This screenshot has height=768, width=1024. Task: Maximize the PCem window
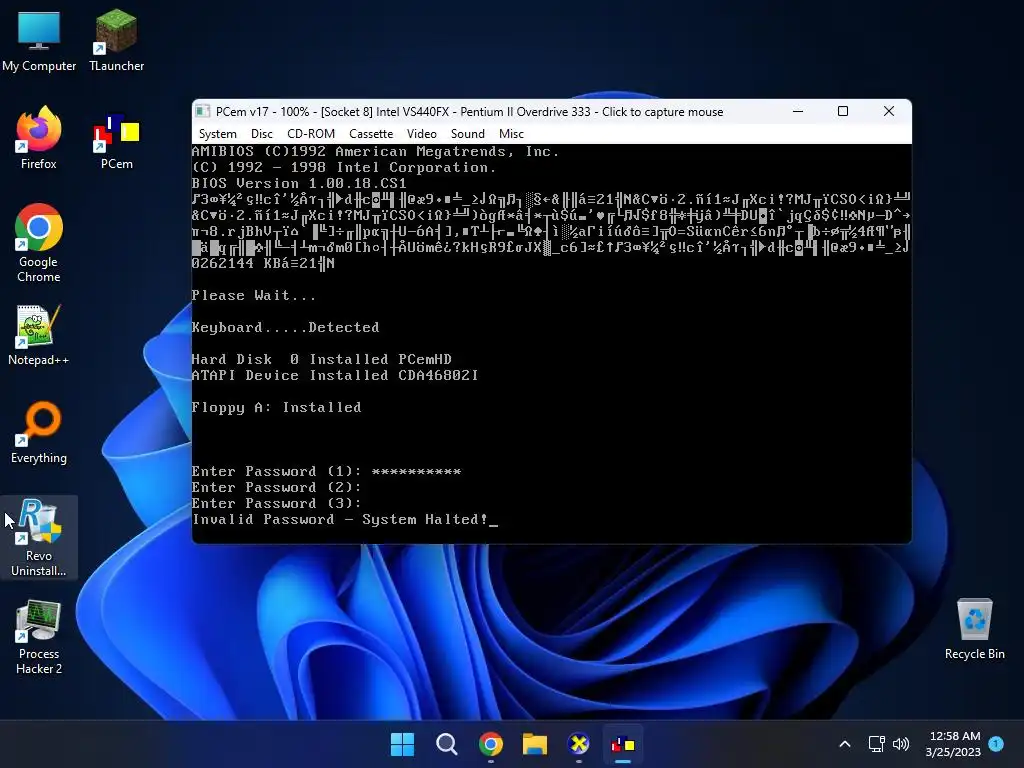pyautogui.click(x=843, y=112)
